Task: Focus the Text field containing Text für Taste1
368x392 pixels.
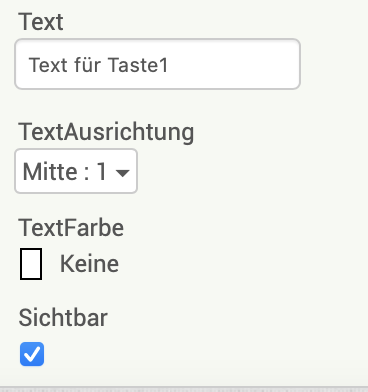Action: [158, 64]
